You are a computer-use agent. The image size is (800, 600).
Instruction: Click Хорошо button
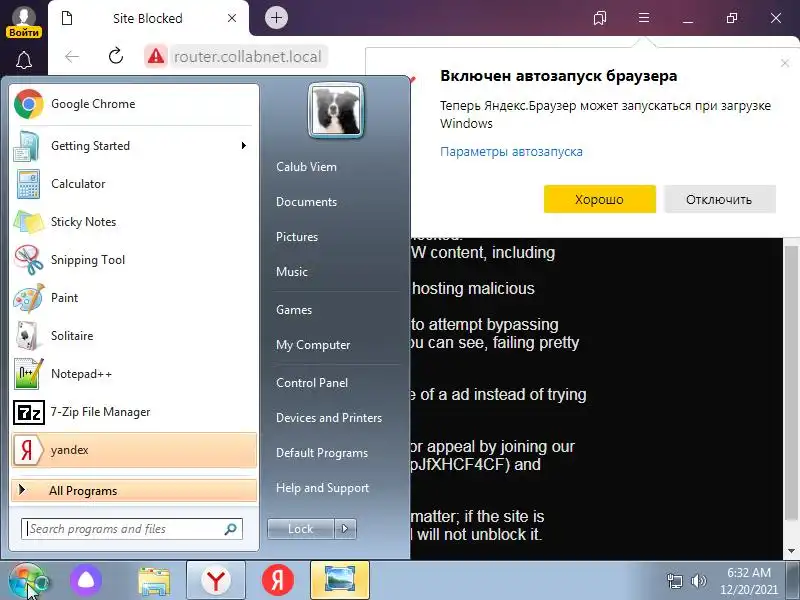click(599, 199)
